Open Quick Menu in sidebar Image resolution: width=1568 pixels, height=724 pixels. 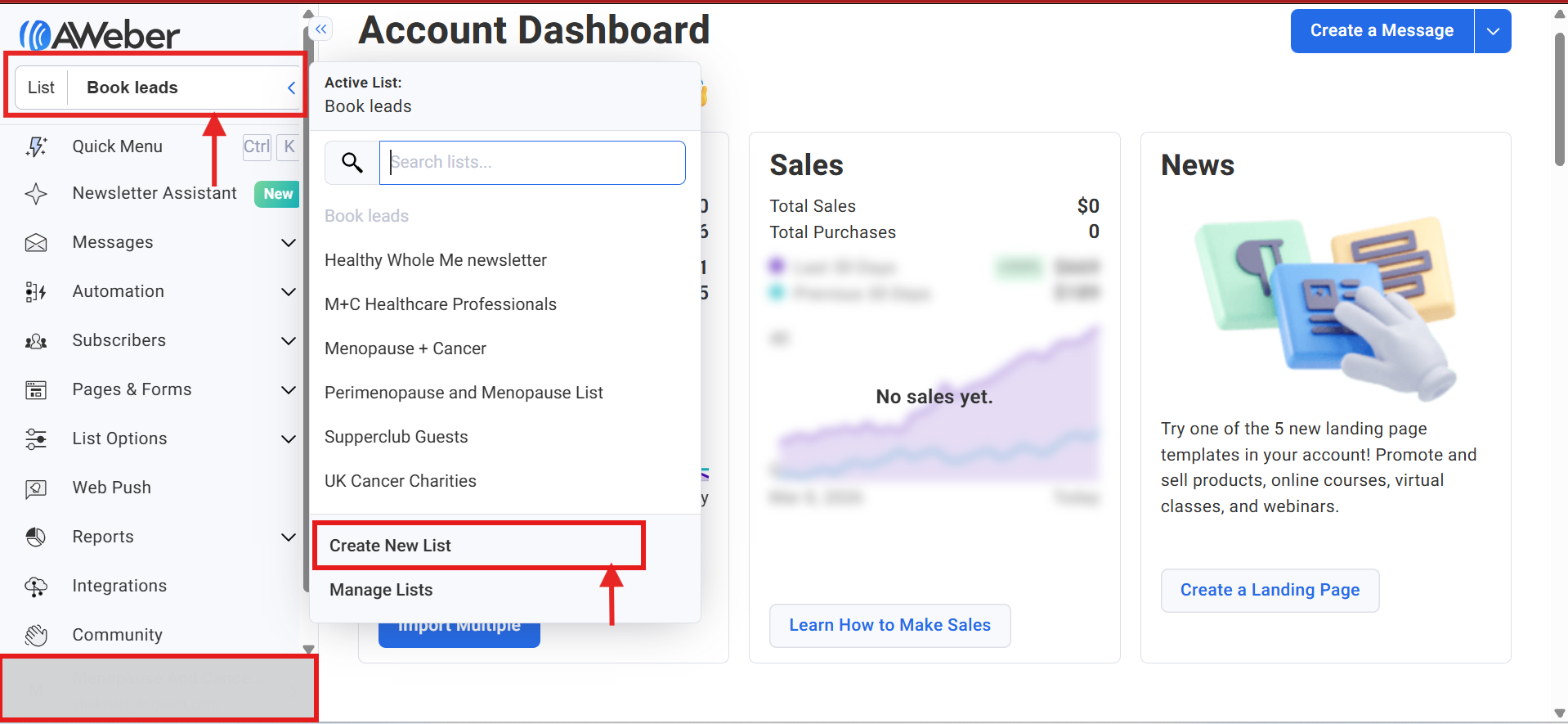(x=117, y=146)
